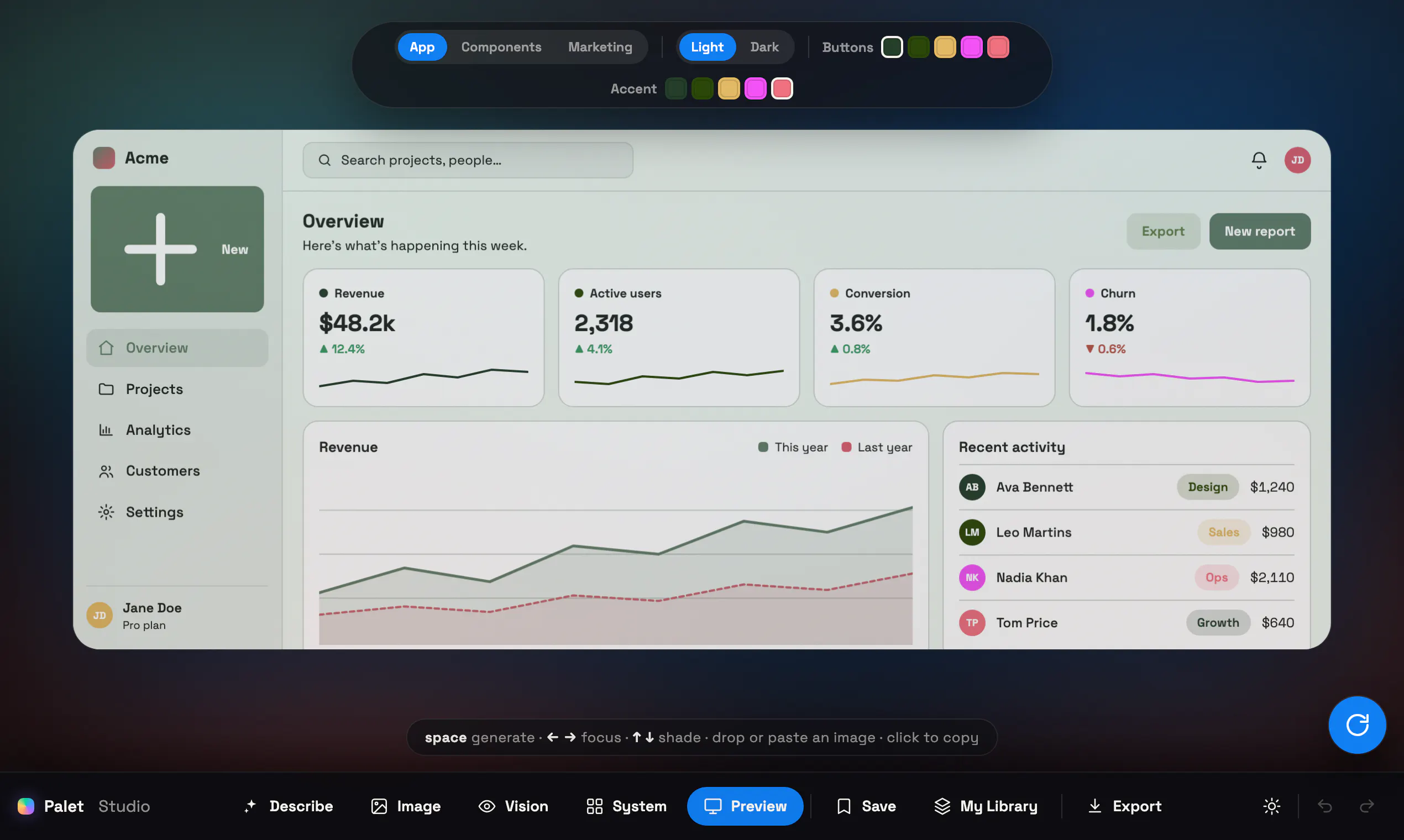The height and width of the screenshot is (840, 1404).
Task: Switch to Dark mode
Action: pyautogui.click(x=764, y=47)
